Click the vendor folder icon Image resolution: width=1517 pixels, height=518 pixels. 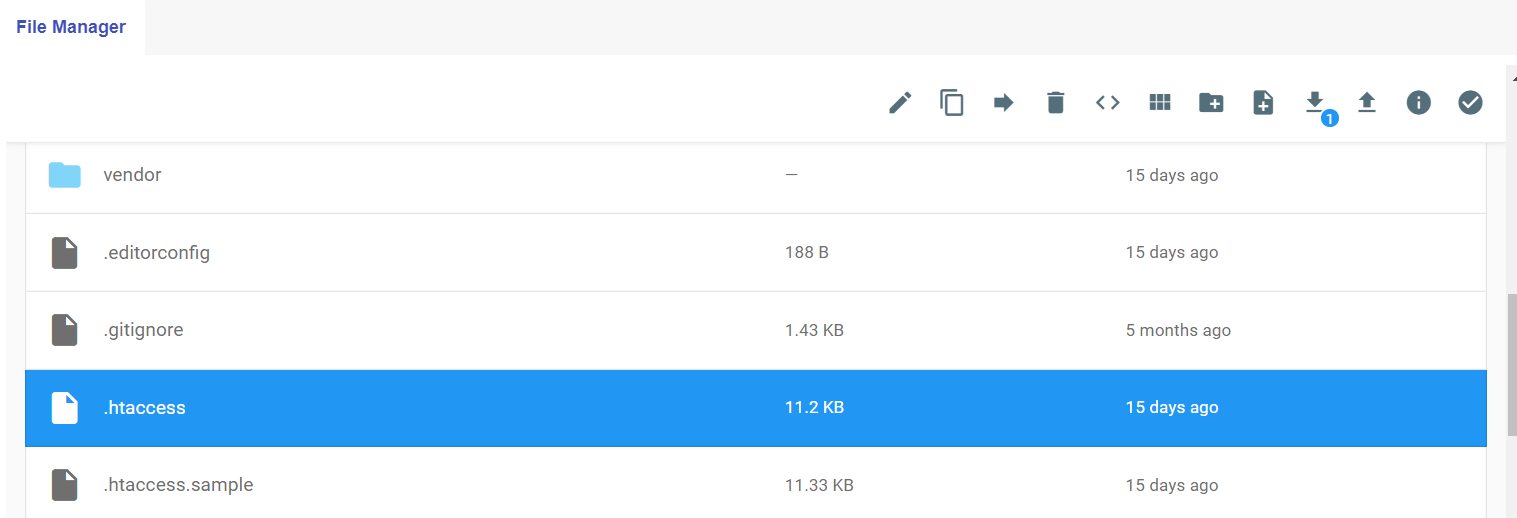(x=65, y=175)
